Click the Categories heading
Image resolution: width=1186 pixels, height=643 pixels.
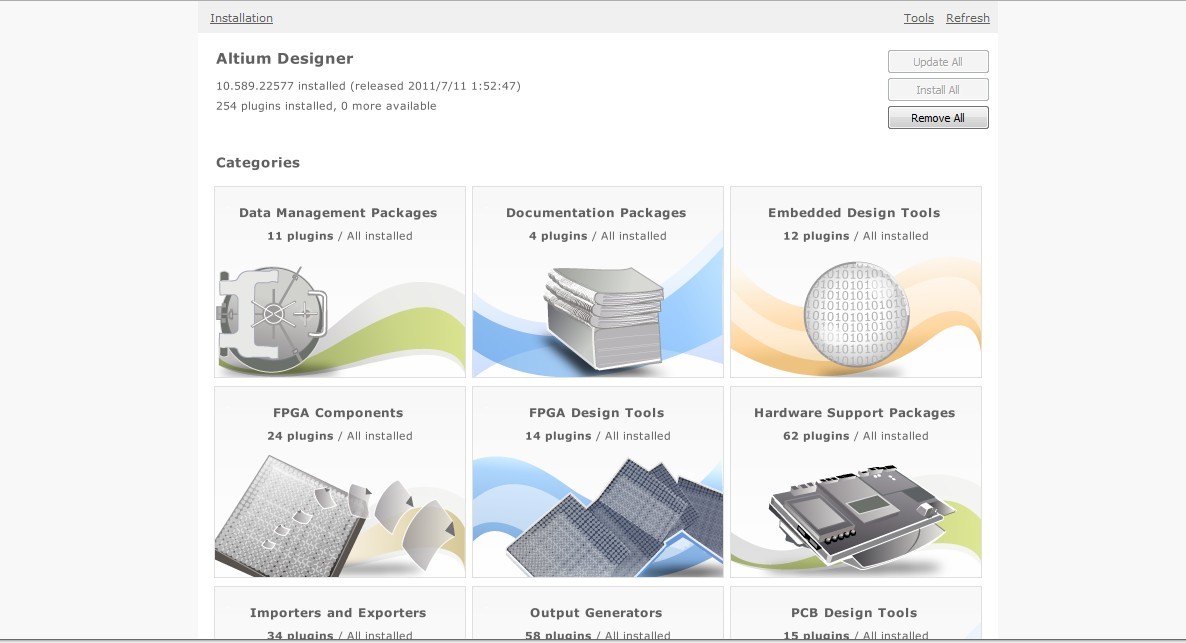[x=258, y=163]
